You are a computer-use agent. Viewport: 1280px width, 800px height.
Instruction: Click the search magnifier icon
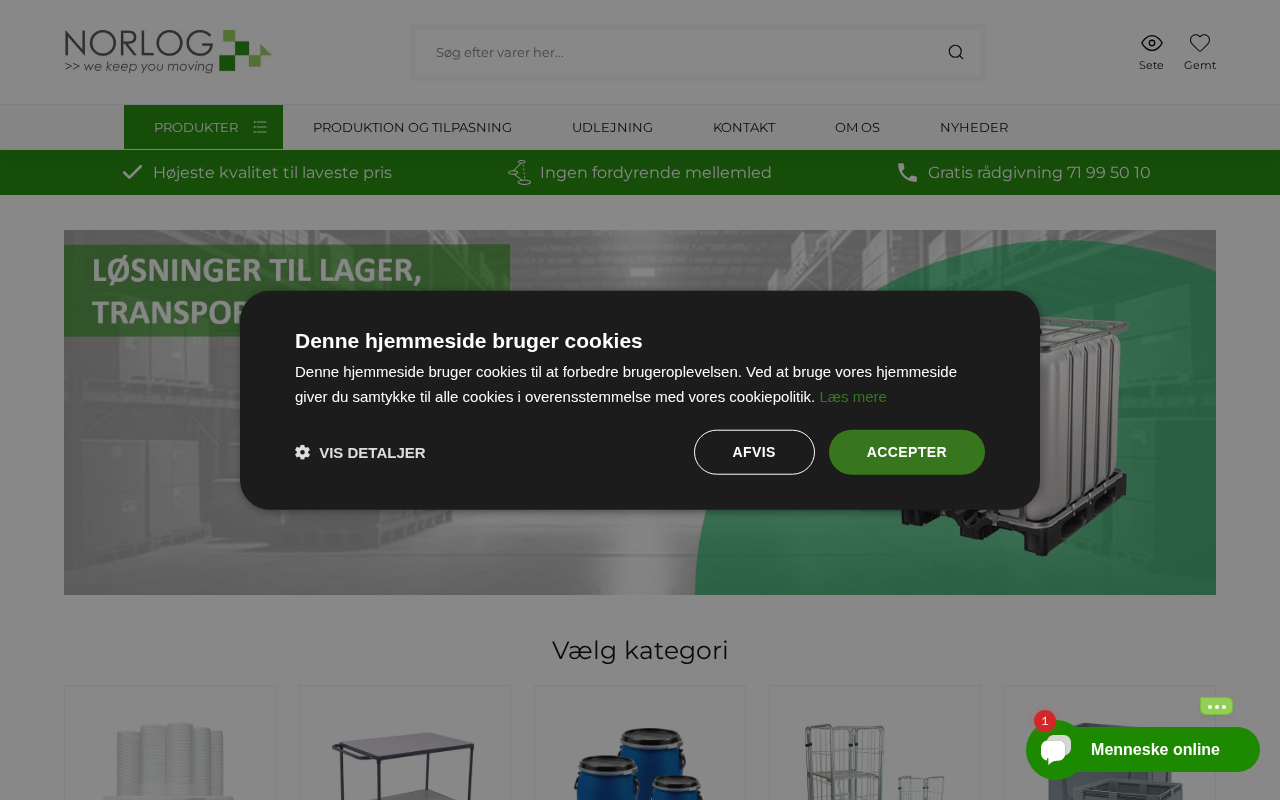(956, 52)
